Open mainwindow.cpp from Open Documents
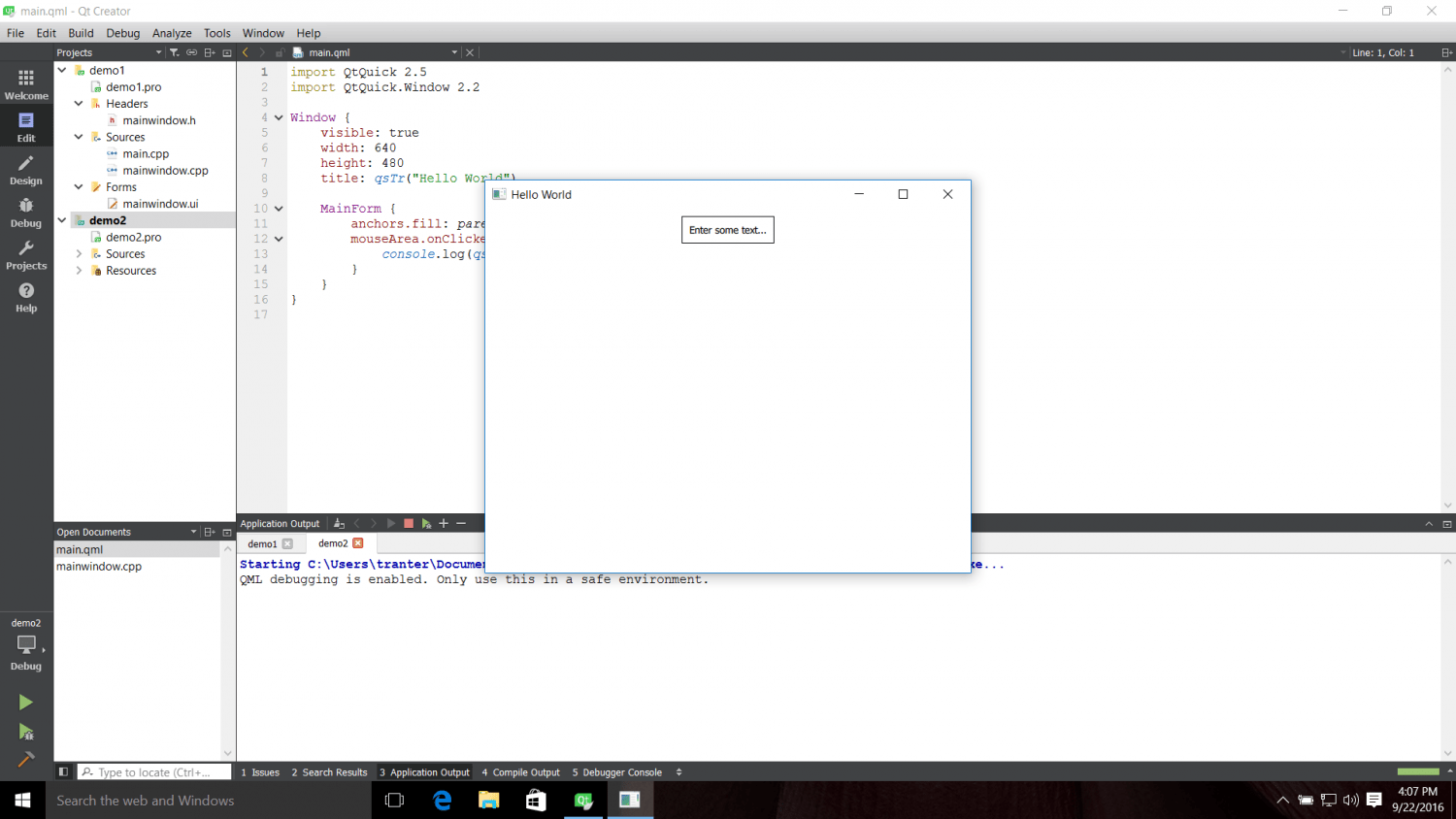Image resolution: width=1456 pixels, height=819 pixels. coord(99,566)
